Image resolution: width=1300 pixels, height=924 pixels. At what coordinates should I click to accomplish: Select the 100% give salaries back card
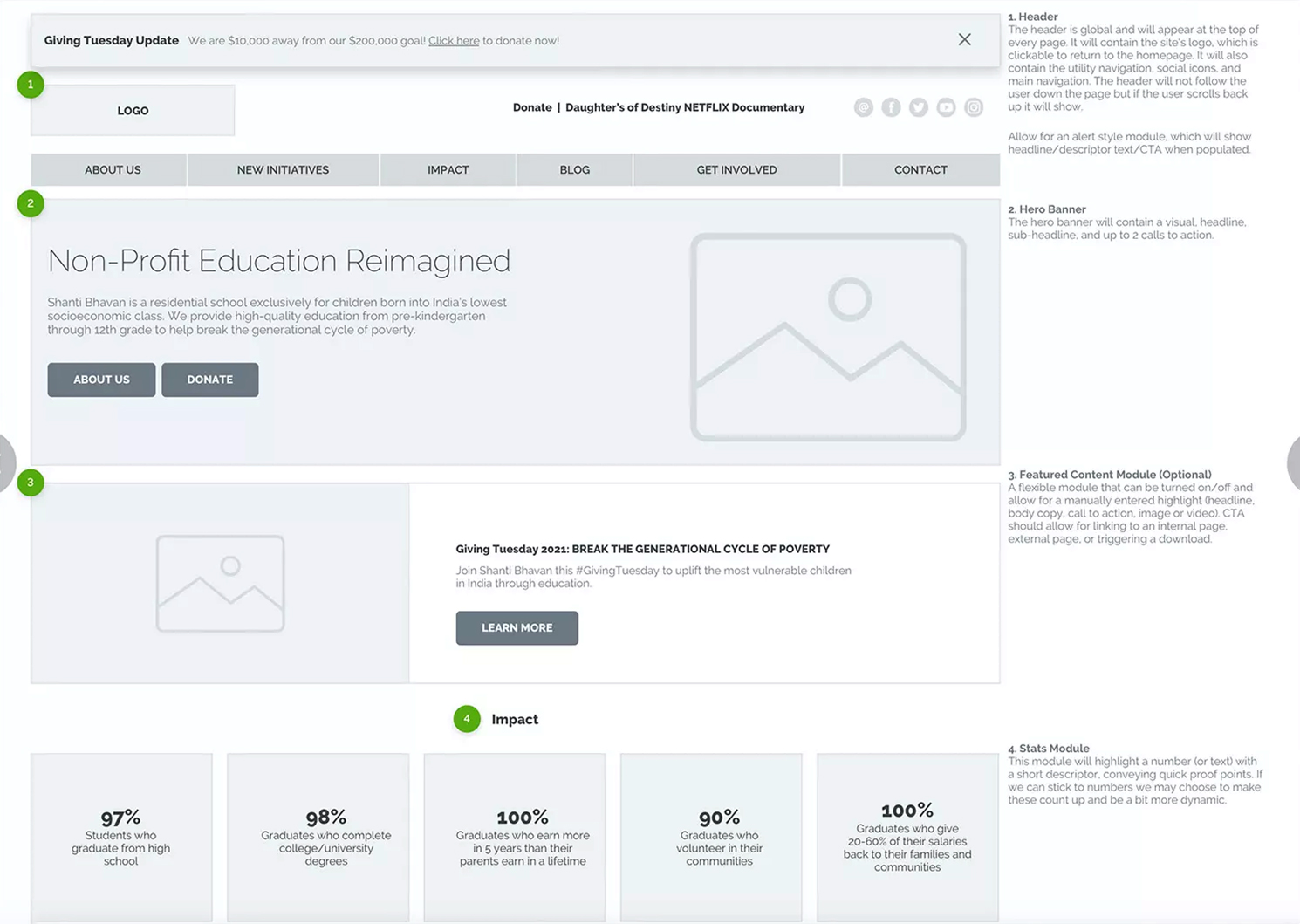[x=907, y=838]
